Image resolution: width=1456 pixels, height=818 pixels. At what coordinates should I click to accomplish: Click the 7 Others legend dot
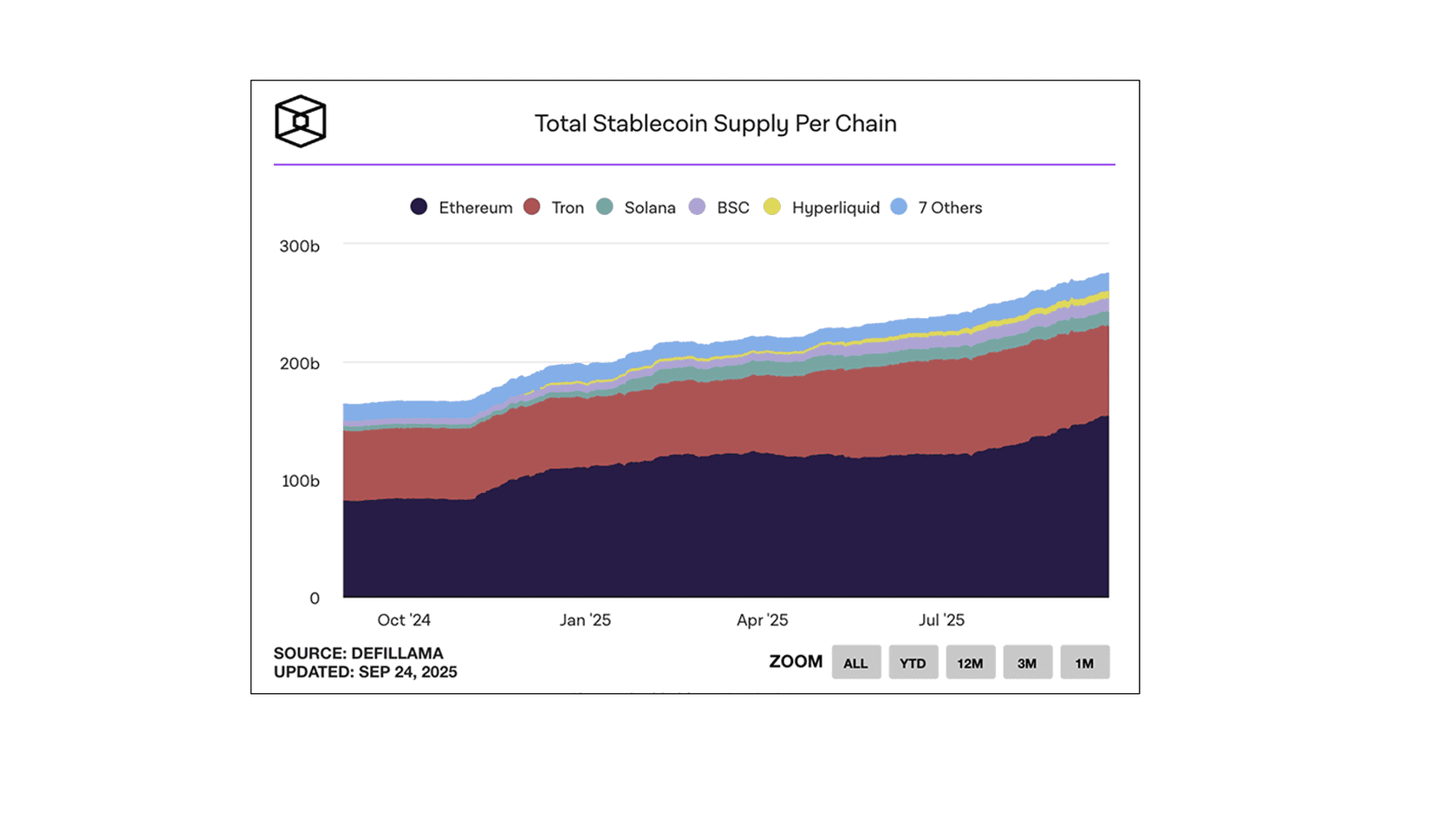click(x=899, y=207)
